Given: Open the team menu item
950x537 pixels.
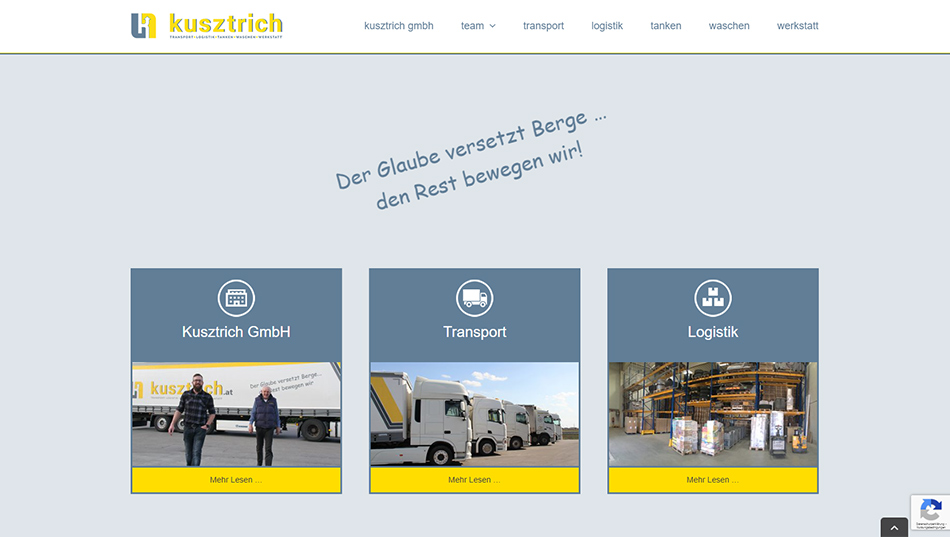Looking at the screenshot, I should (x=473, y=26).
